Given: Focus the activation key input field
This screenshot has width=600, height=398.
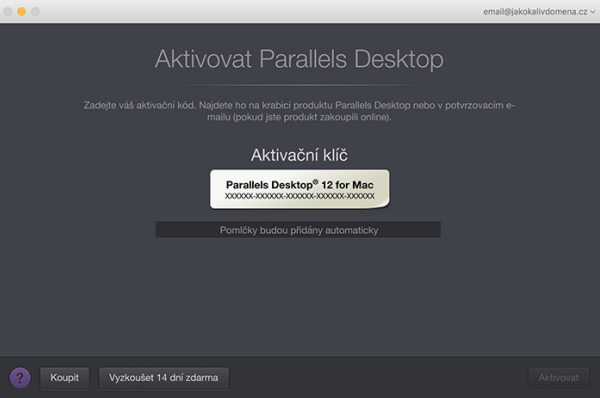Looking at the screenshot, I should pos(298,230).
